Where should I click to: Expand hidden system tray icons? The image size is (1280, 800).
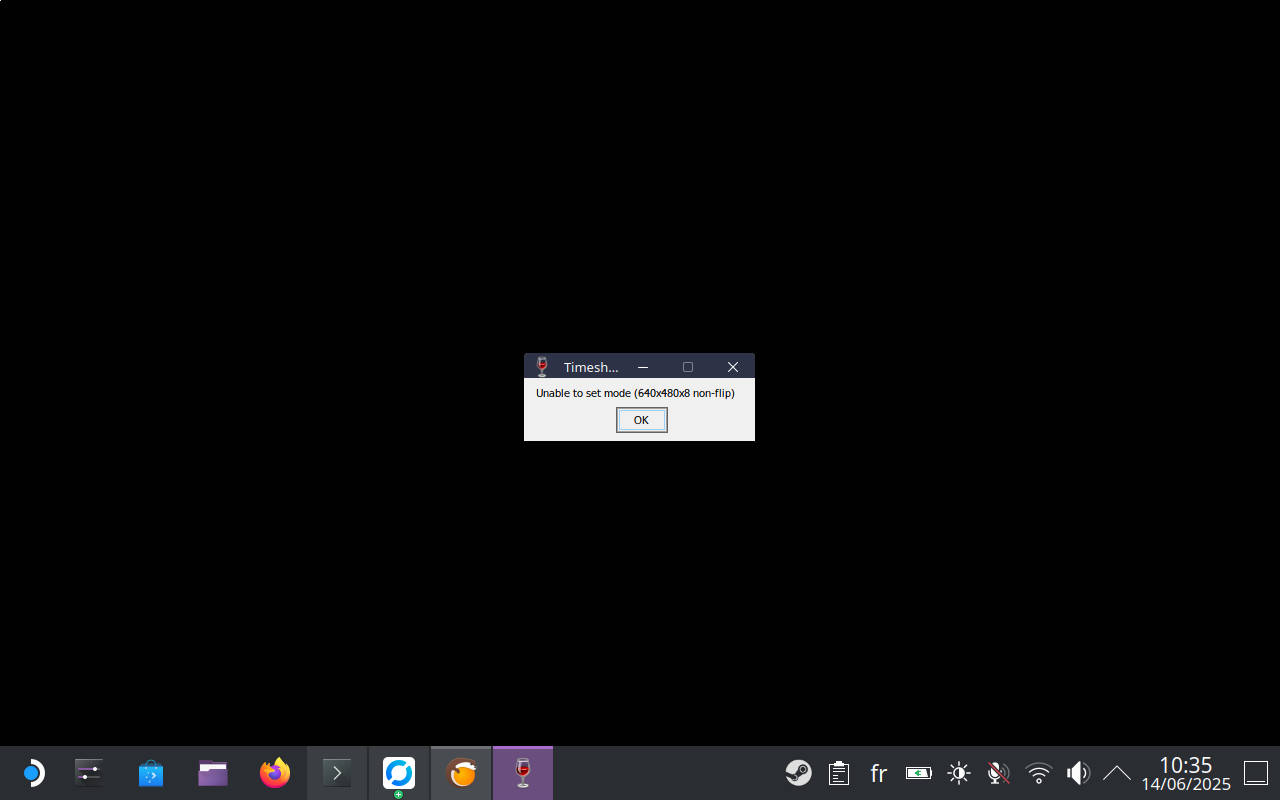pyautogui.click(x=1117, y=773)
